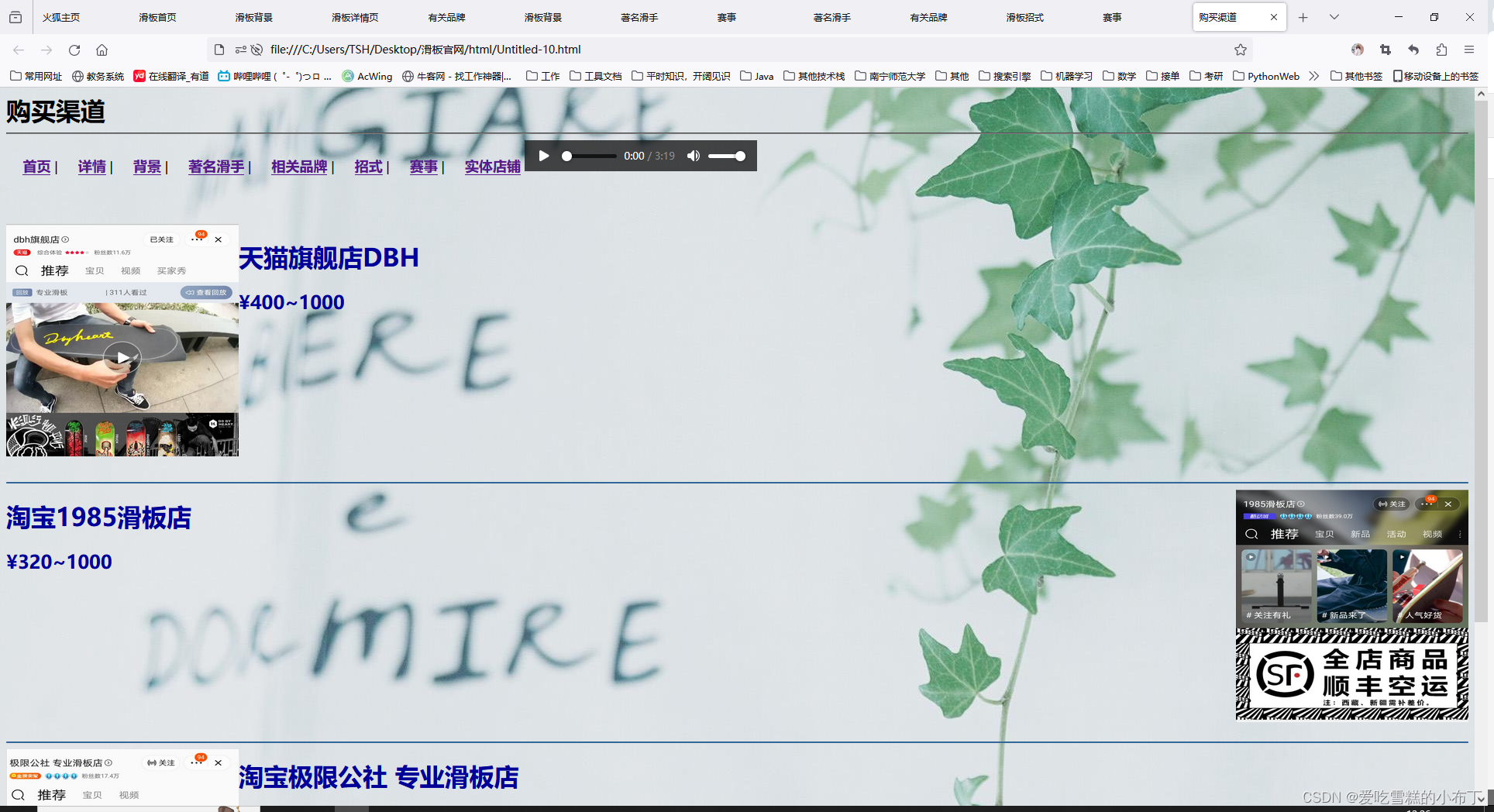Play the audio track
1494x812 pixels.
[544, 156]
